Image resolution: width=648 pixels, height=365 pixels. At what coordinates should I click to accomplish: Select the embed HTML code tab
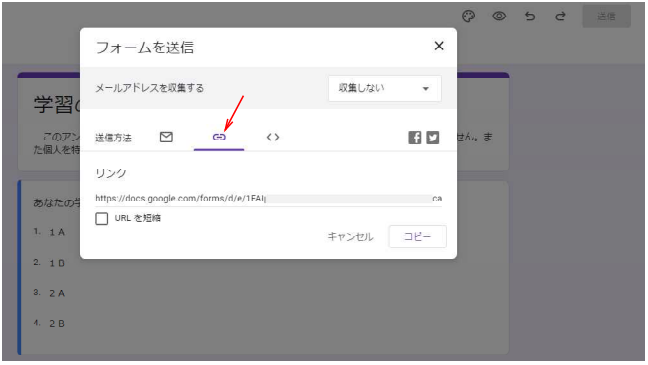point(273,137)
